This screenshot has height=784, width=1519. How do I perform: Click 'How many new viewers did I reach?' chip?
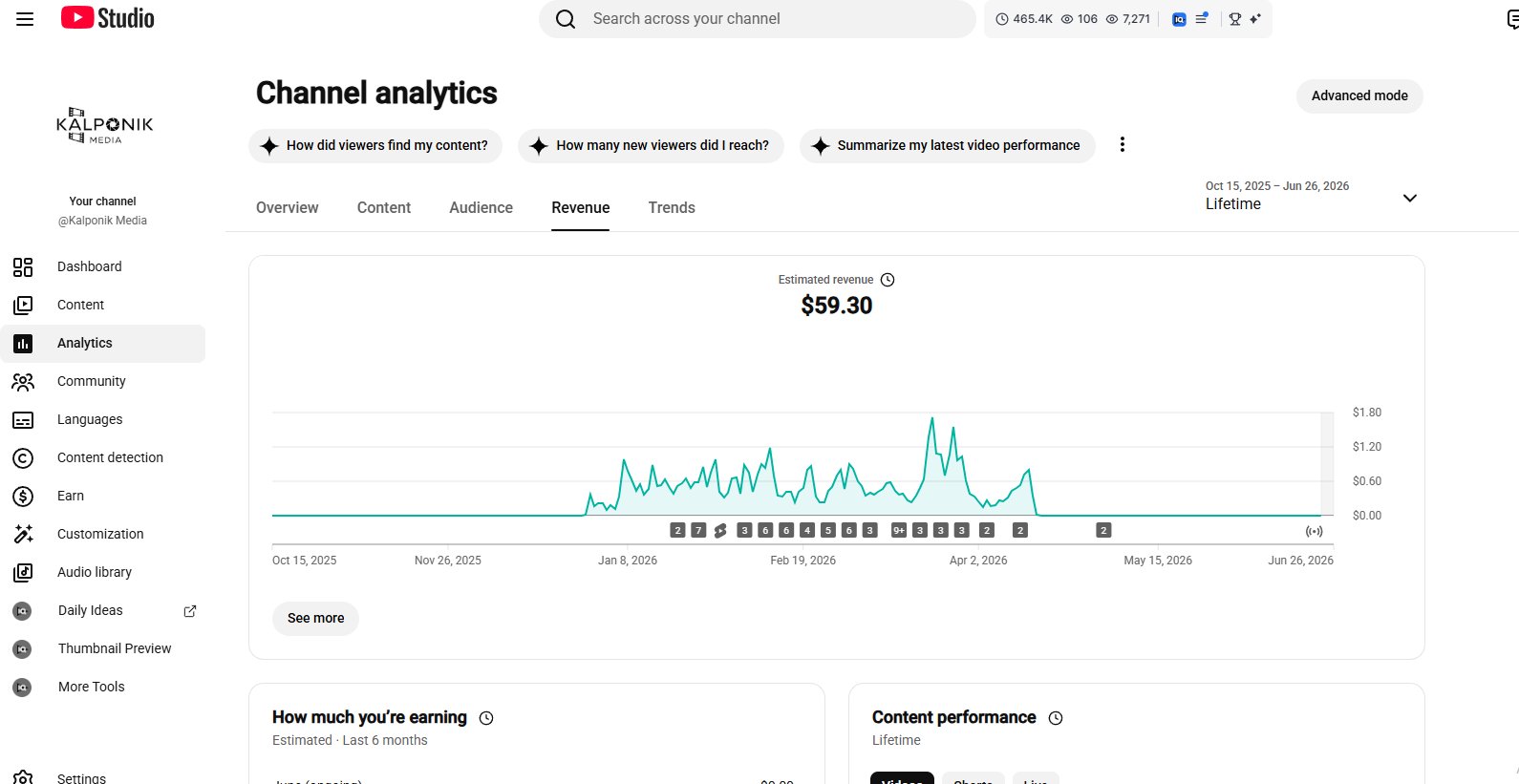(x=651, y=145)
